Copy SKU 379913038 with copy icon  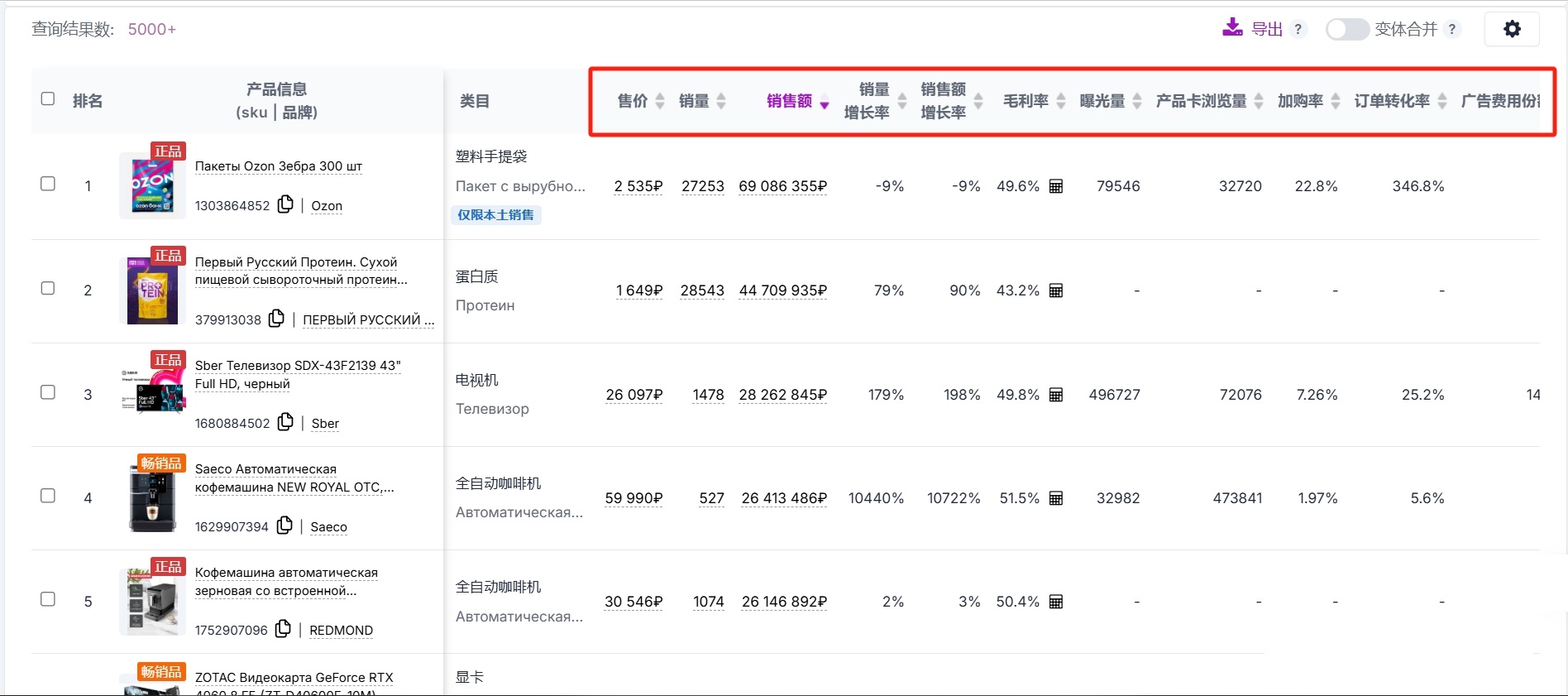coord(277,318)
